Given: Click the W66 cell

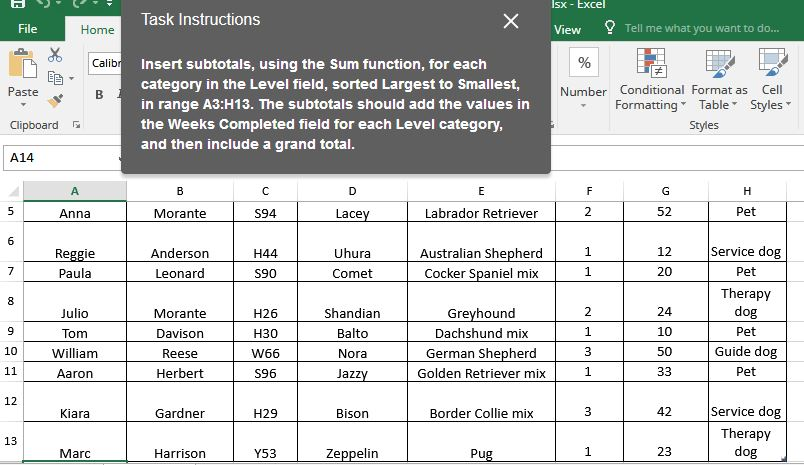Looking at the screenshot, I should tap(265, 352).
